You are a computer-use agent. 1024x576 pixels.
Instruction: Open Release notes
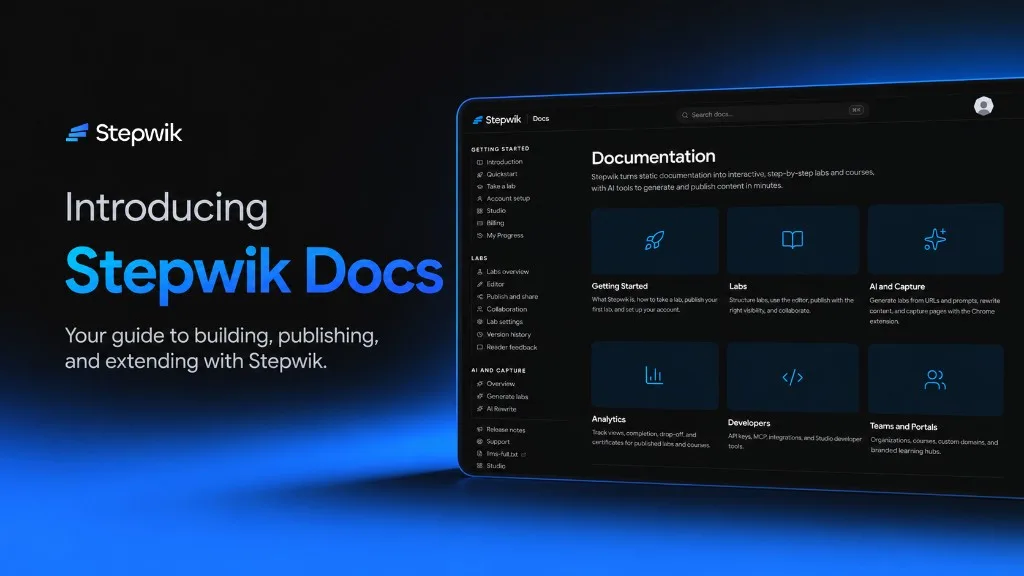[x=505, y=430]
